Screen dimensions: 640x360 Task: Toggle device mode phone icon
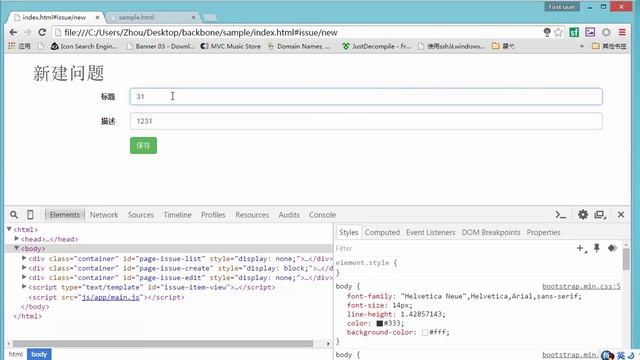click(30, 215)
